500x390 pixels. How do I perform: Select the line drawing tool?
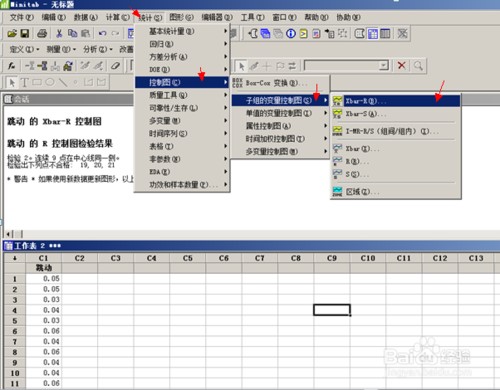click(63, 82)
